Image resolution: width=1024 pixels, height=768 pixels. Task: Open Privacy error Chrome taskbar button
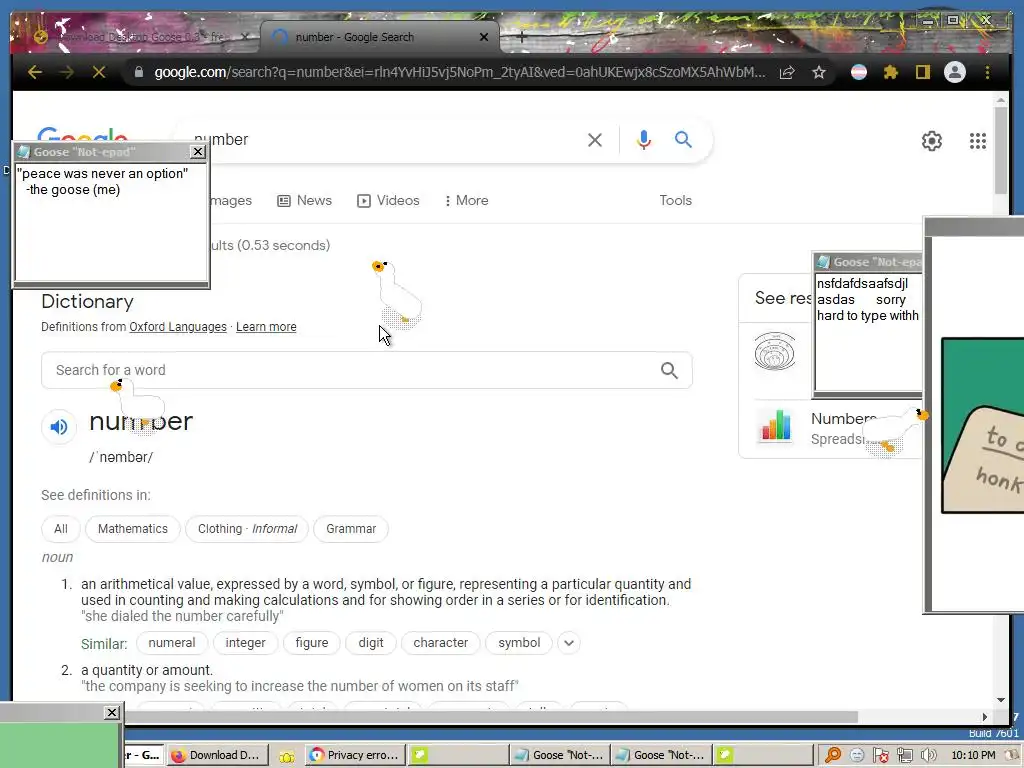[355, 755]
